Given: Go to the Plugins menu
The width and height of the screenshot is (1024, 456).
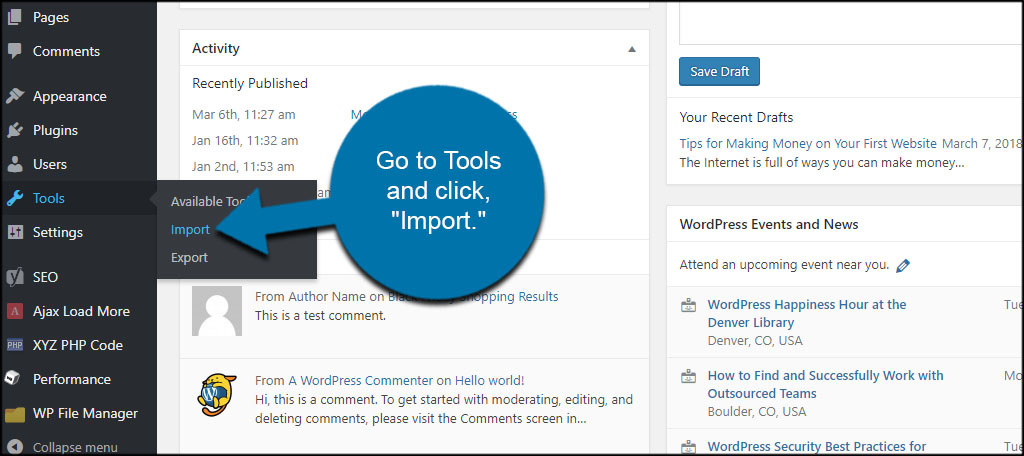Looking at the screenshot, I should (56, 130).
